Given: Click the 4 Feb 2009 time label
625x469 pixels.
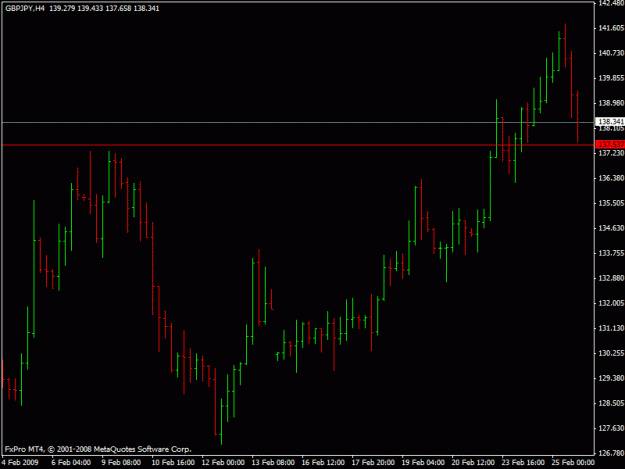Looking at the screenshot, I should (20, 463).
